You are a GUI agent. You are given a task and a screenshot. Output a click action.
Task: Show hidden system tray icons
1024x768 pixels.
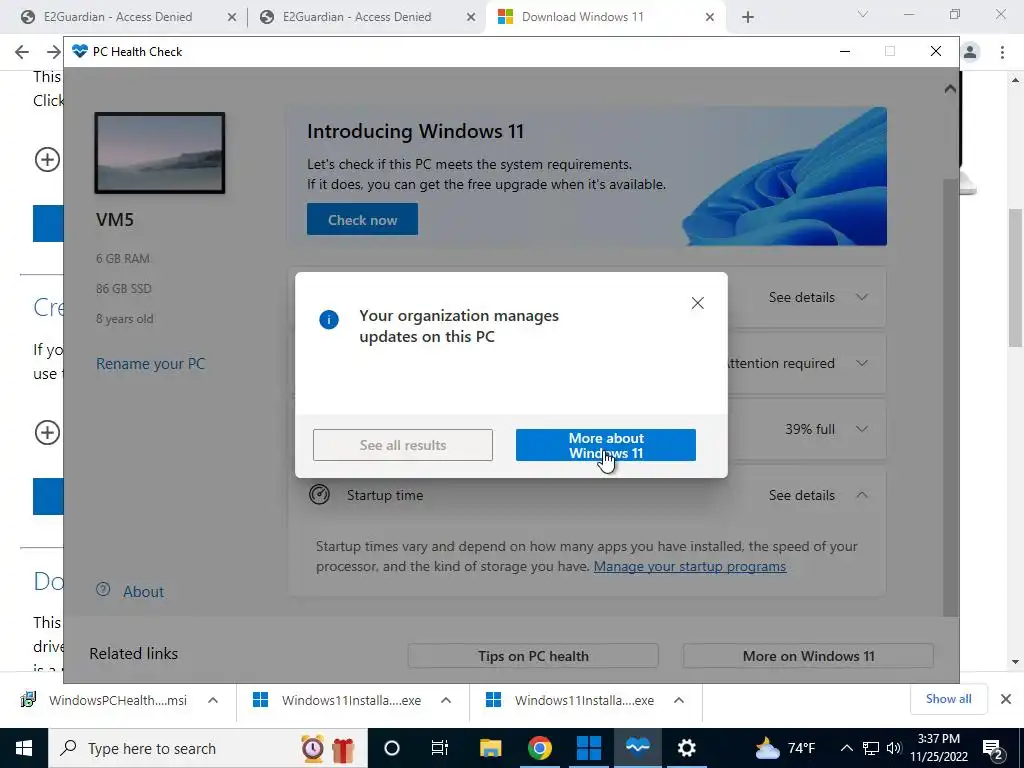846,748
